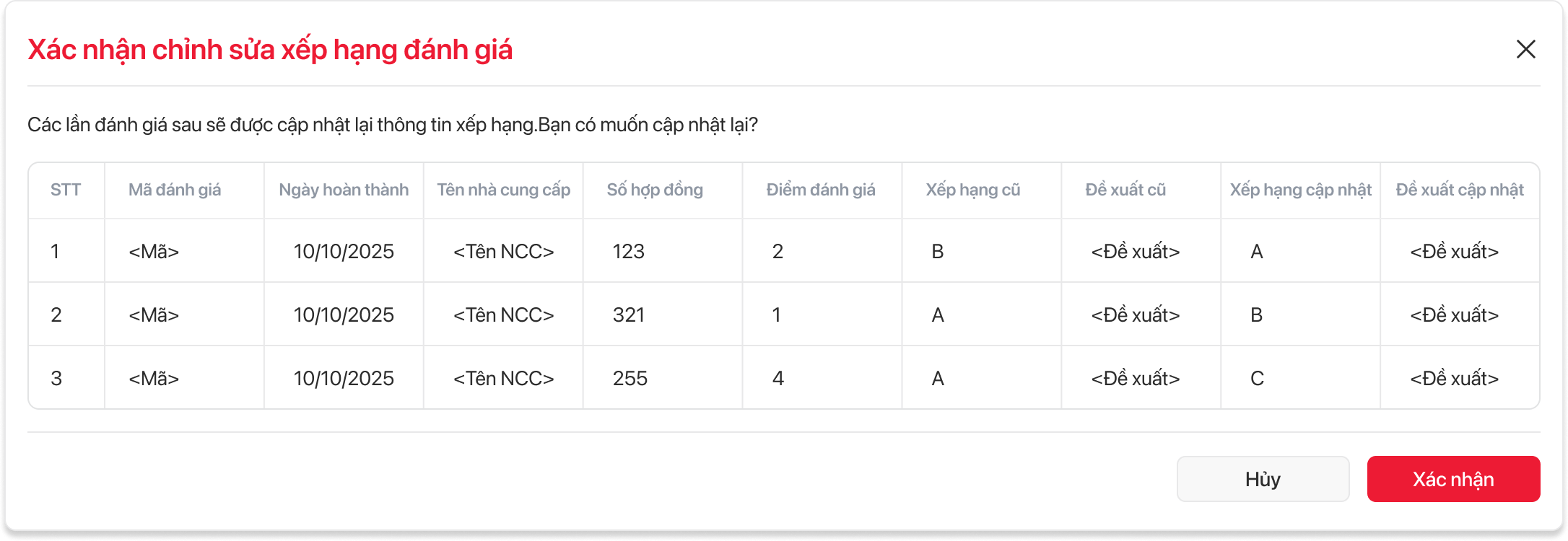Select the Mã đánh giá column header
The height and width of the screenshot is (541, 1568).
(x=175, y=190)
